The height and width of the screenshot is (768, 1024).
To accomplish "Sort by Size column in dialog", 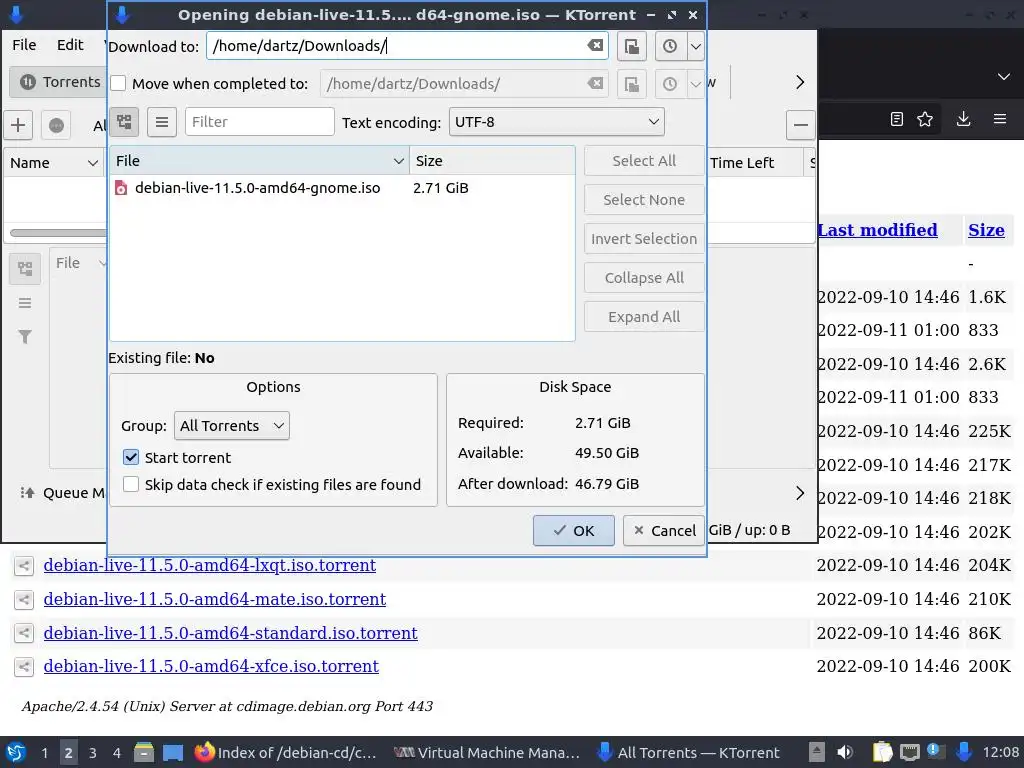I will pos(492,161).
